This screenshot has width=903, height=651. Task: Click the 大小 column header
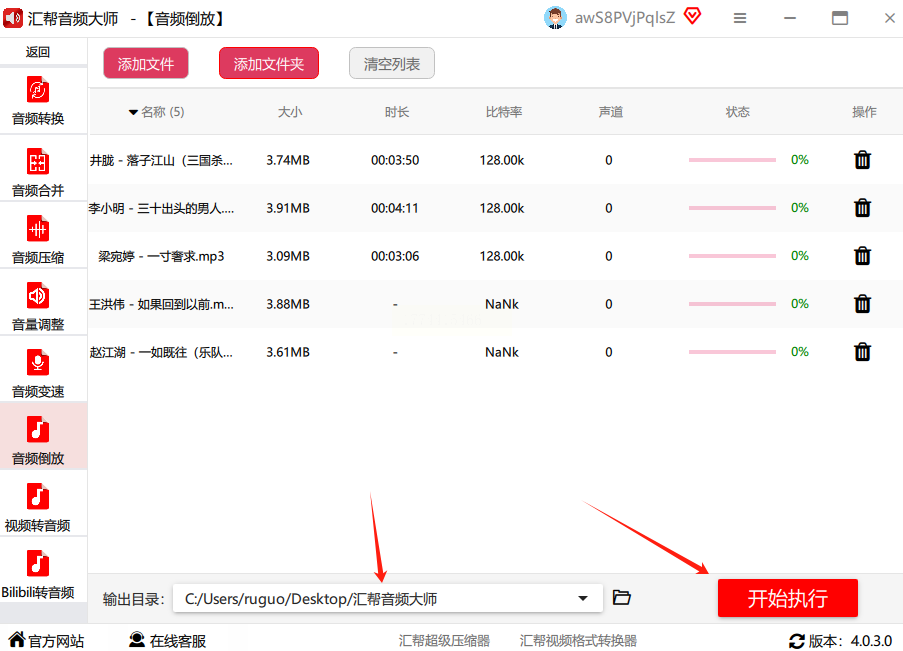click(290, 112)
